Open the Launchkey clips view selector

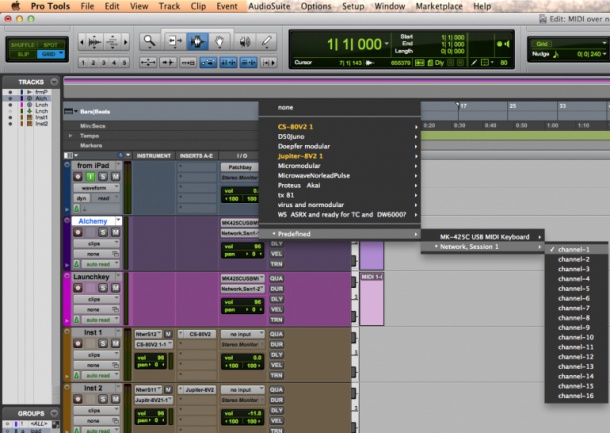[x=96, y=299]
